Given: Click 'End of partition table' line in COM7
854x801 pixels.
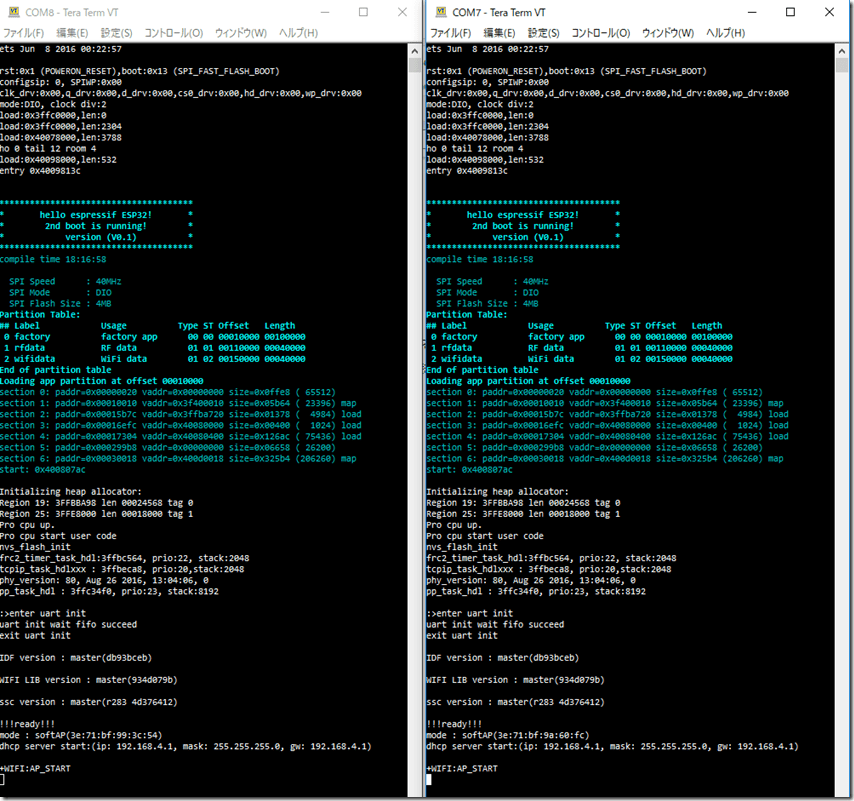Looking at the screenshot, I should pyautogui.click(x=483, y=370).
